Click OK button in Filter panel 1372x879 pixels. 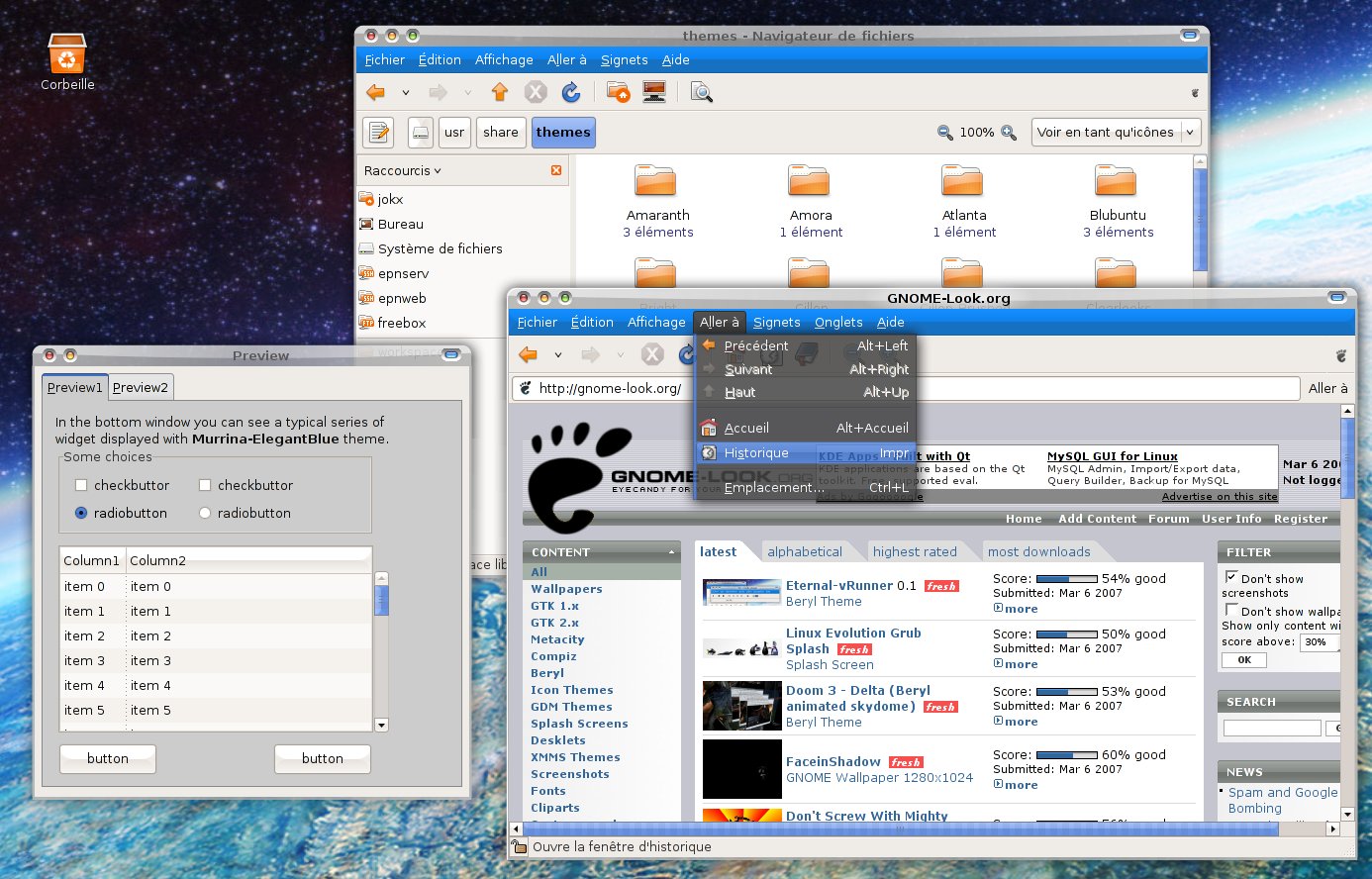tap(1244, 660)
